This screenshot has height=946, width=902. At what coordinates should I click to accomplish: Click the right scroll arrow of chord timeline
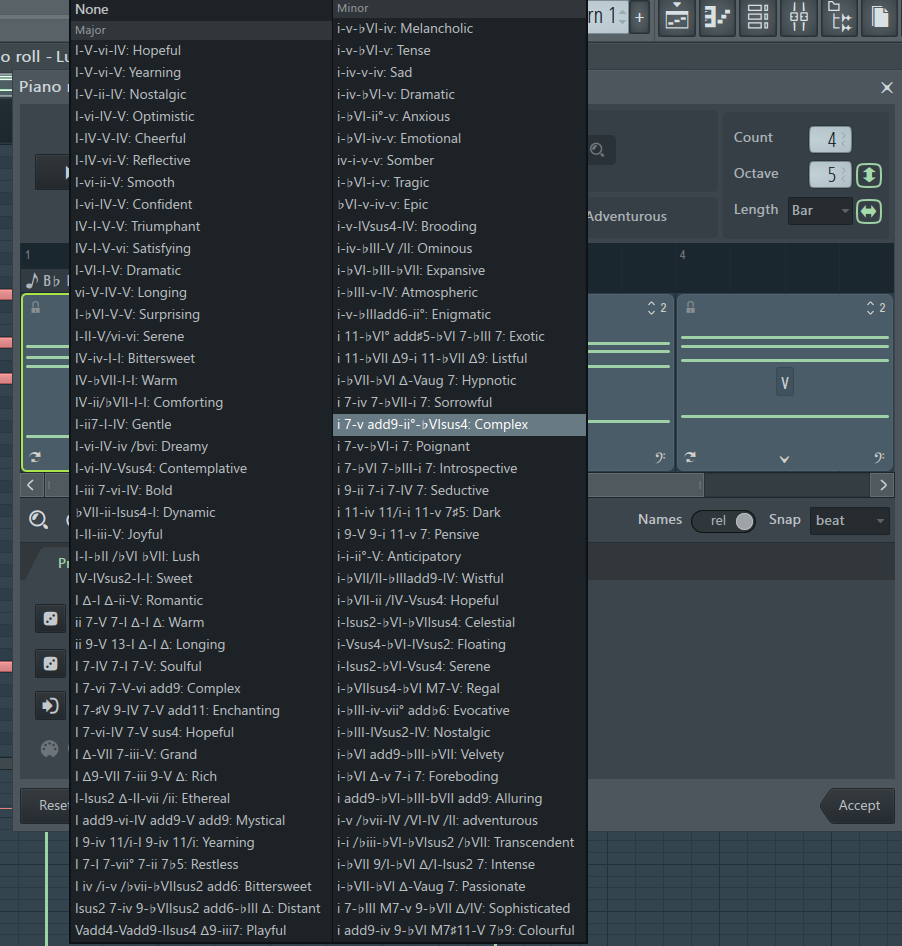click(x=881, y=485)
